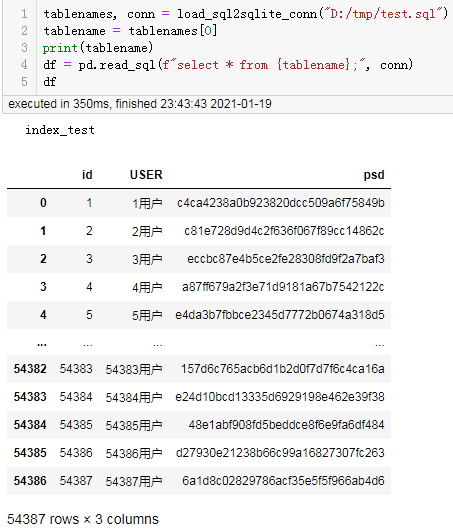The image size is (453, 531).
Task: Click the ellipsis in psd column
Action: pos(380,344)
